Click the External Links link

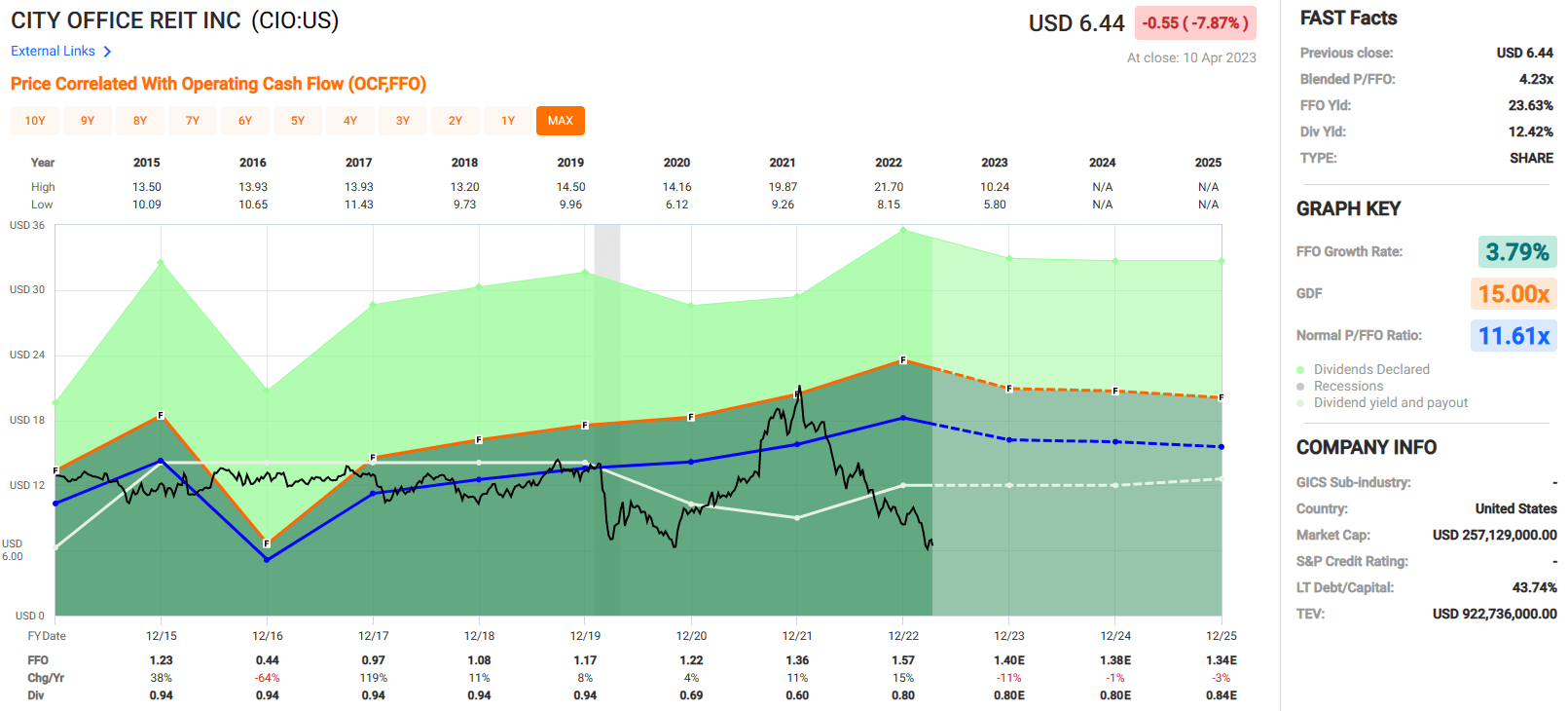click(x=53, y=51)
